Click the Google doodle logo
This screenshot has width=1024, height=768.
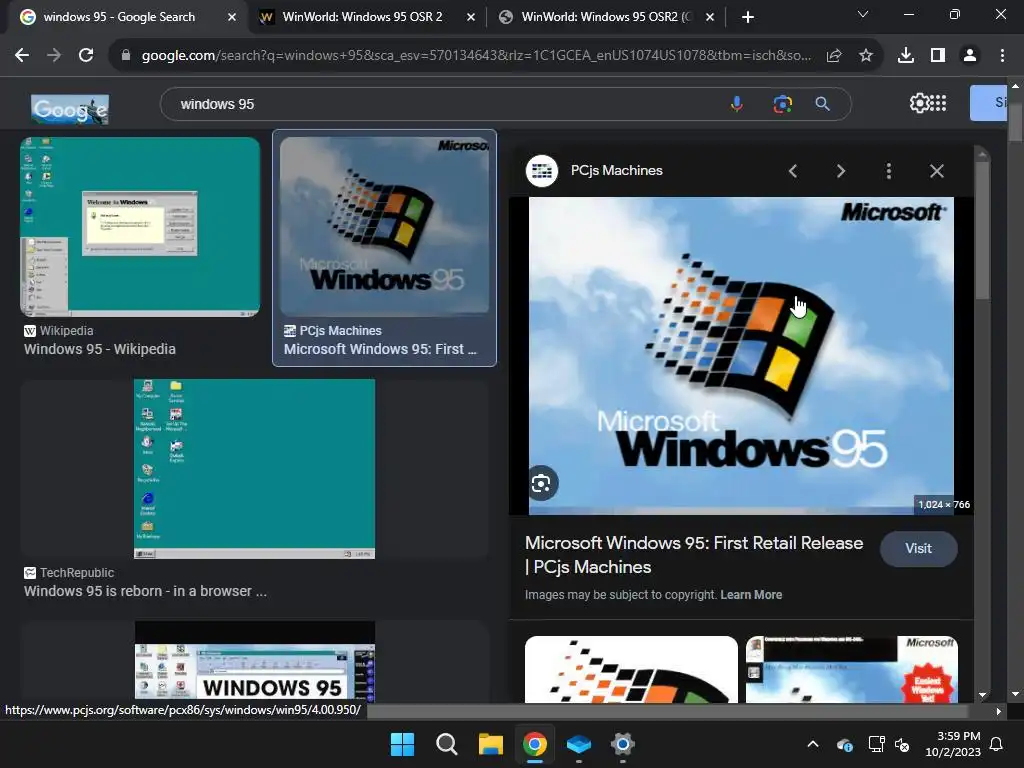coord(70,109)
